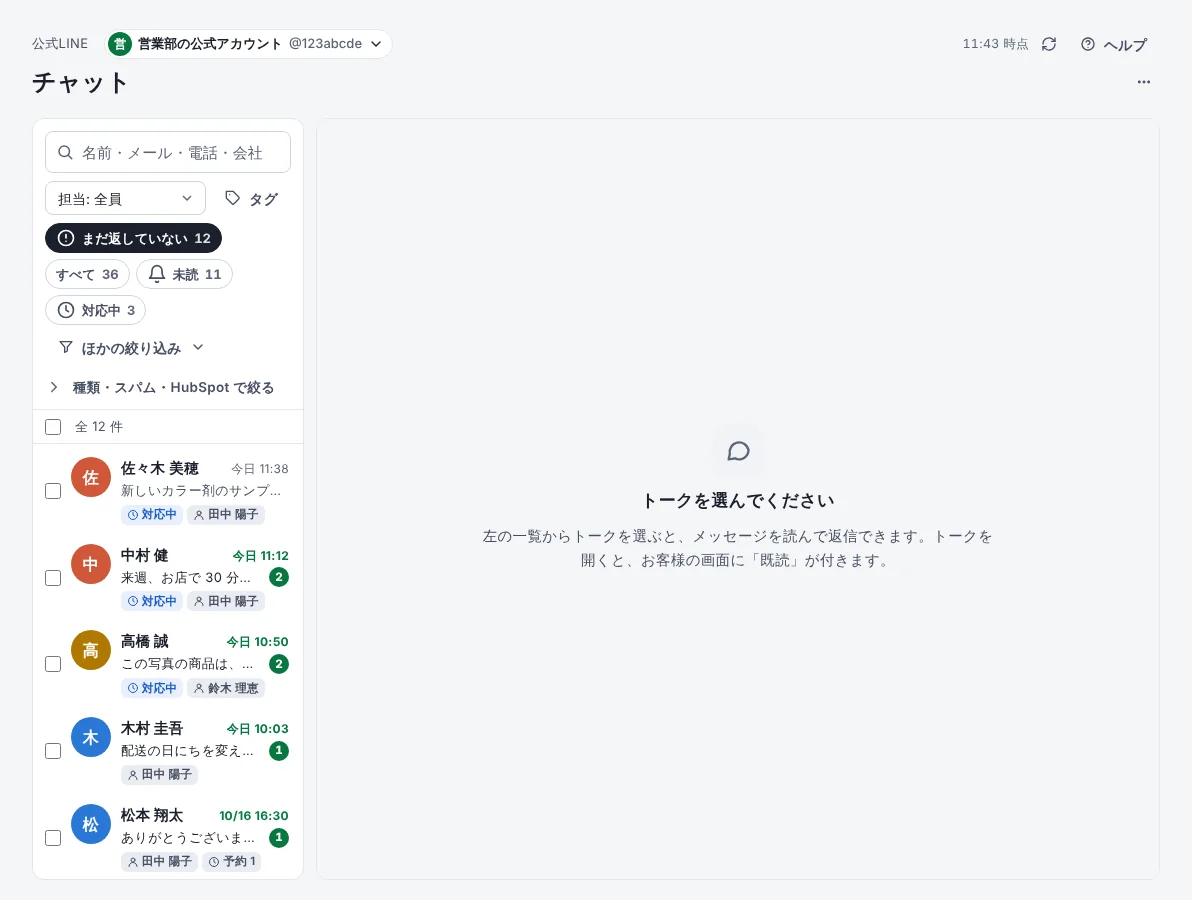The image size is (1192, 900).
Task: Check the 高橋 誠 conversation checkbox
Action: click(53, 664)
